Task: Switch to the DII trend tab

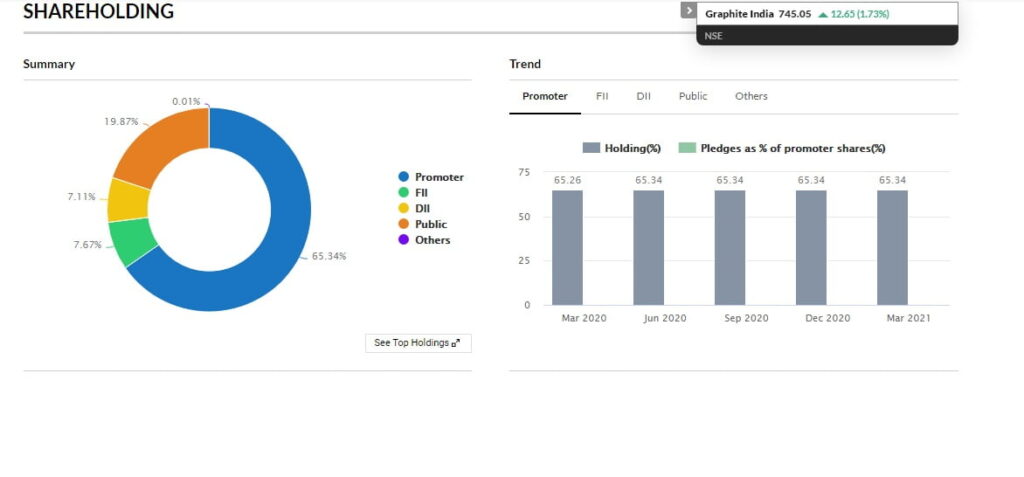Action: coord(643,96)
